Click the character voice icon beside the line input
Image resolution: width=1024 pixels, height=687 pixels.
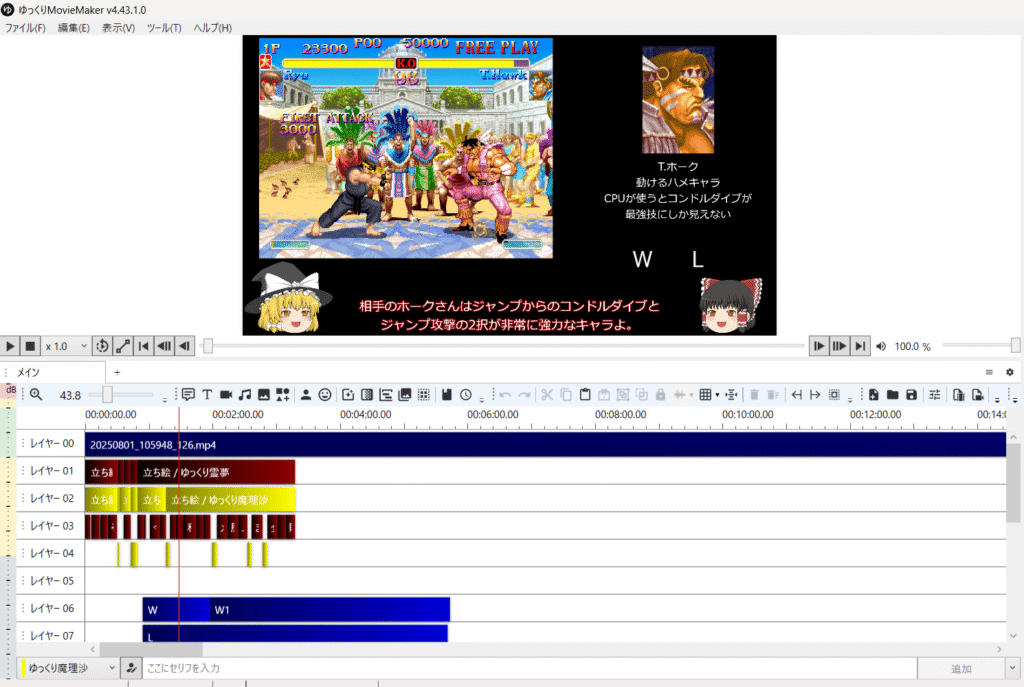[131, 668]
